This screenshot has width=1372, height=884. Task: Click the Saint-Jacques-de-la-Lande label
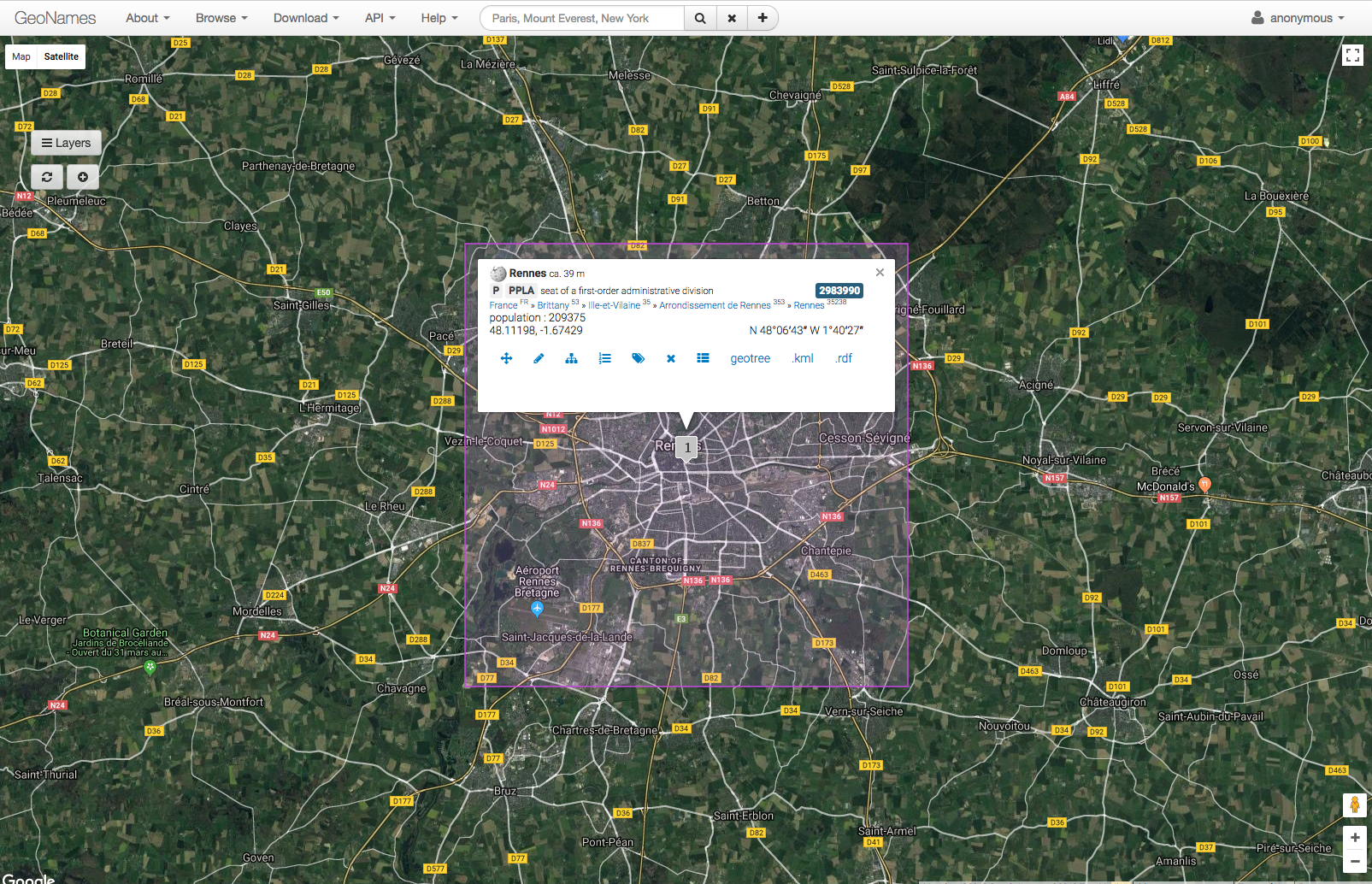[x=567, y=637]
